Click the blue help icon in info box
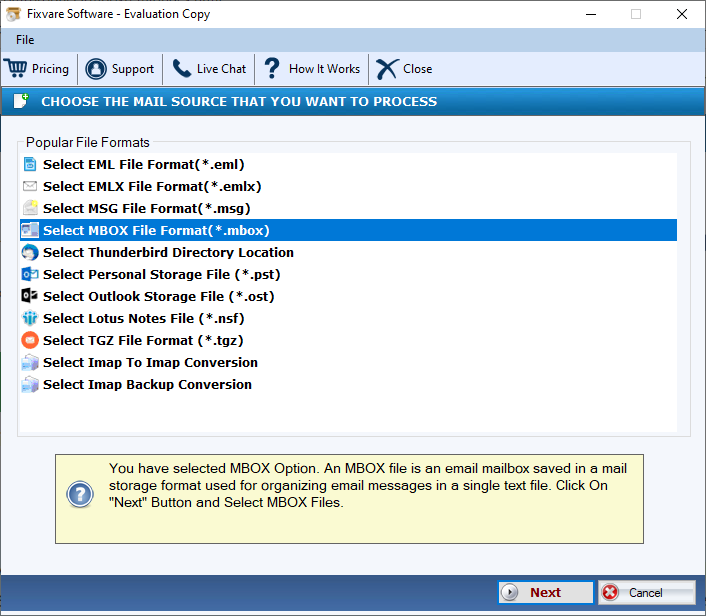This screenshot has height=616, width=706. (x=80, y=495)
